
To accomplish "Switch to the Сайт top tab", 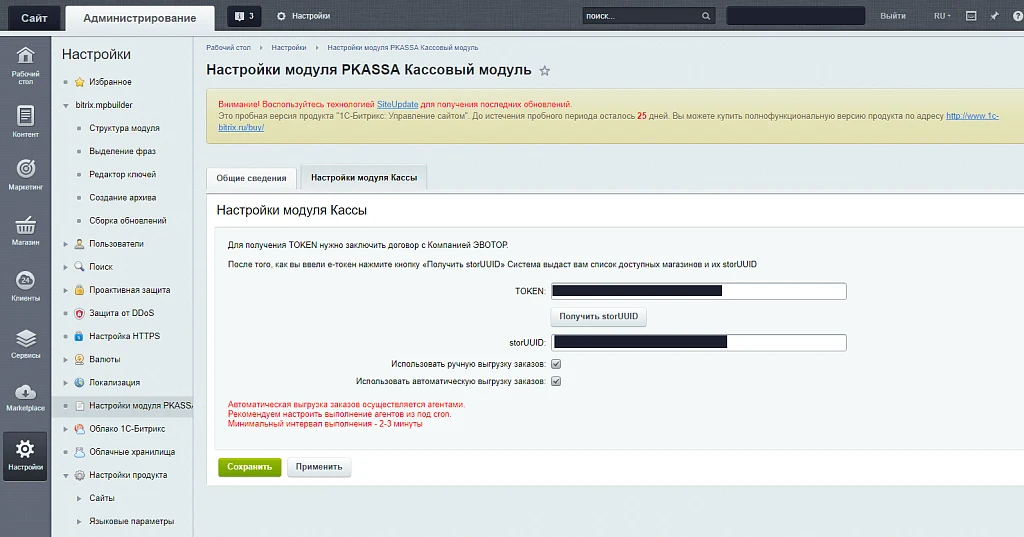I will 34,18.
